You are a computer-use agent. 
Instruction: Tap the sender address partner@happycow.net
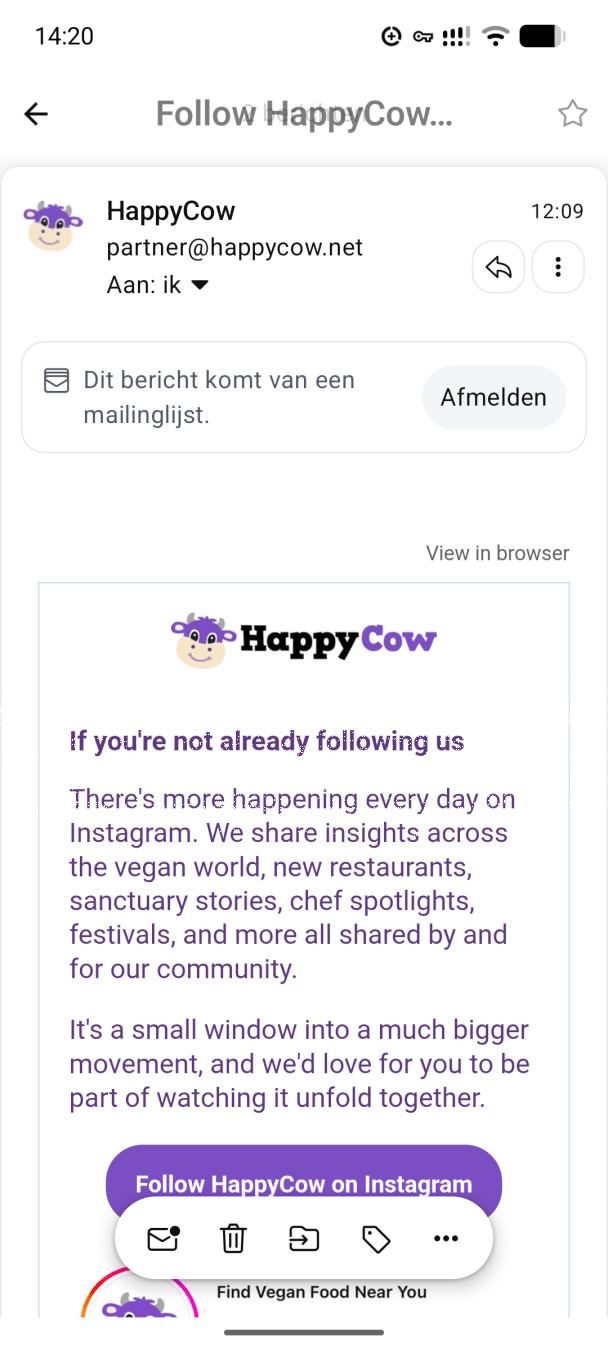(x=235, y=248)
